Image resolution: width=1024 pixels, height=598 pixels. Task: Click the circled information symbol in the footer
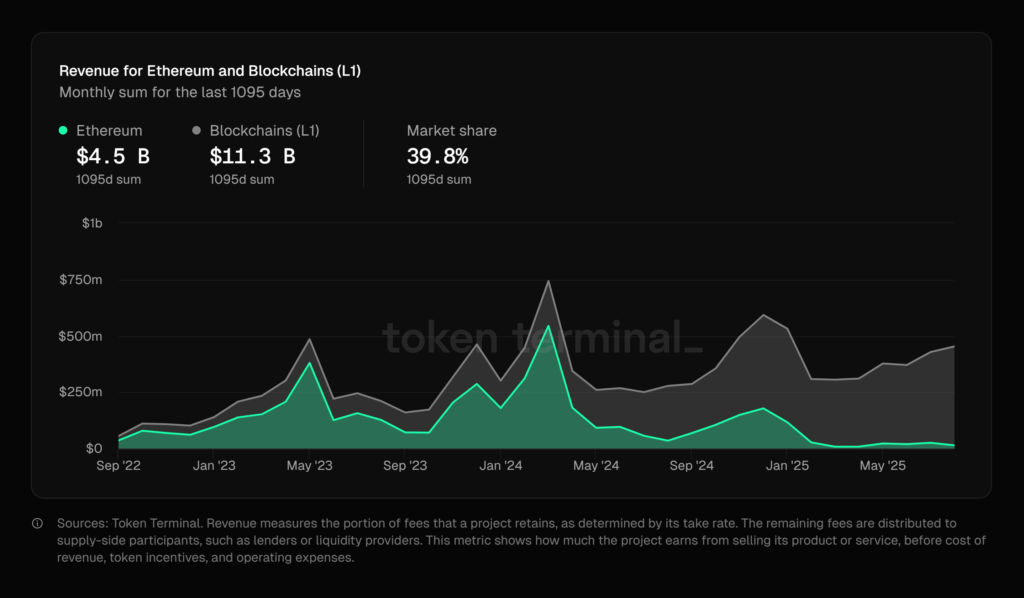(37, 523)
